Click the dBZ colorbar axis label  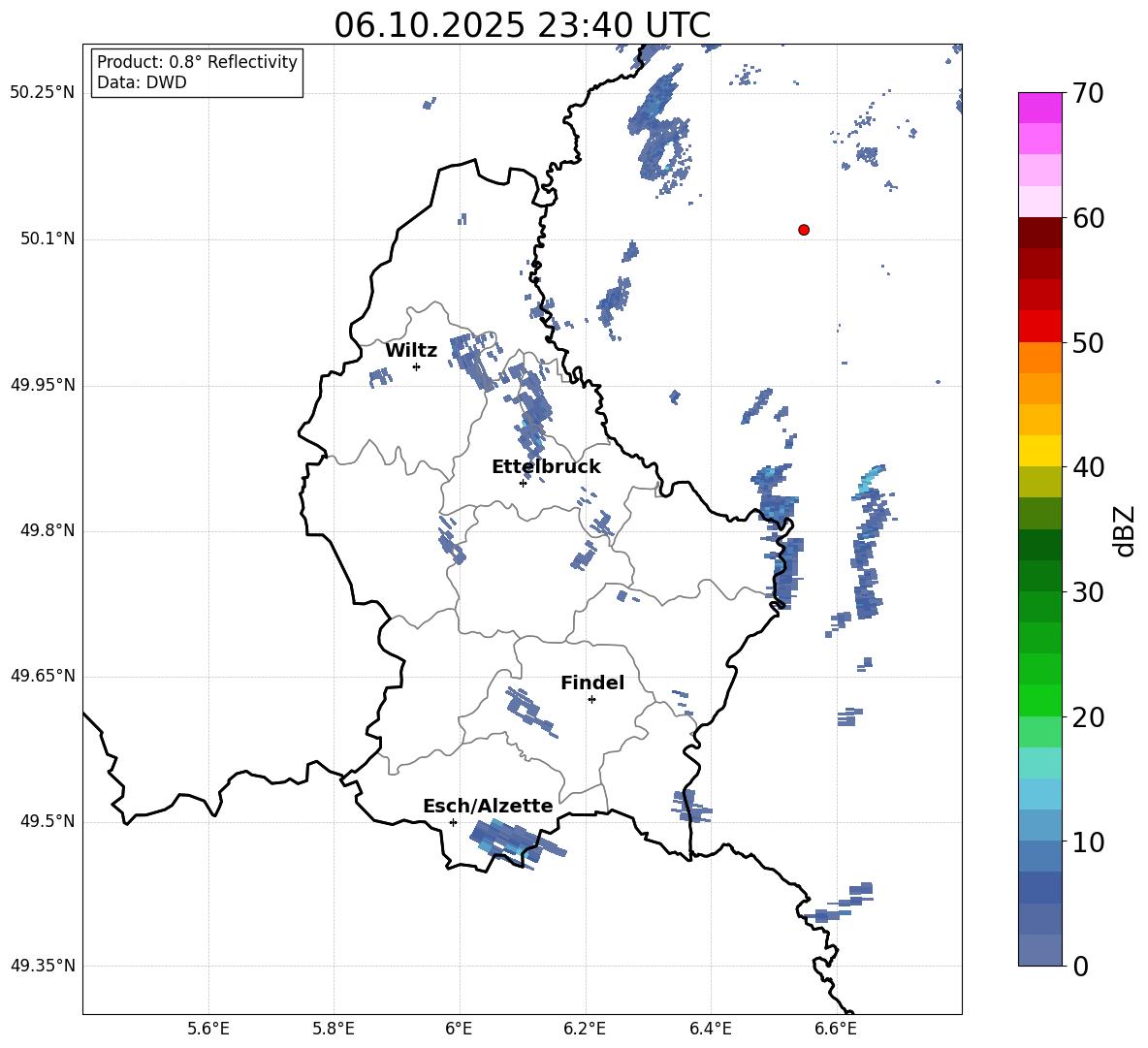(x=1126, y=530)
